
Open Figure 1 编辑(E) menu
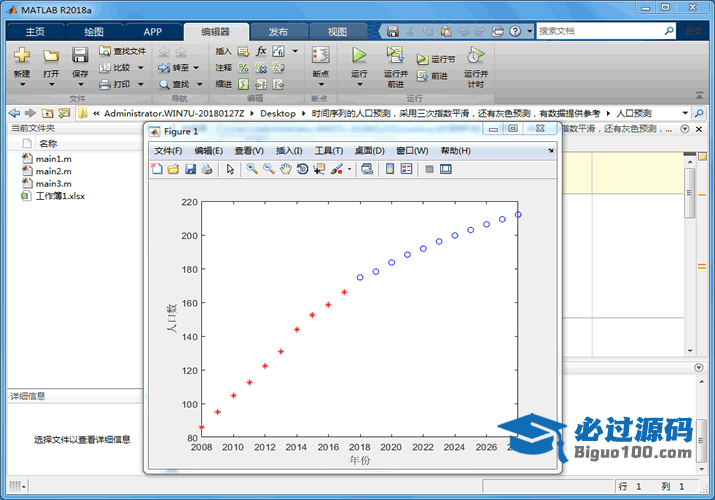pos(208,151)
